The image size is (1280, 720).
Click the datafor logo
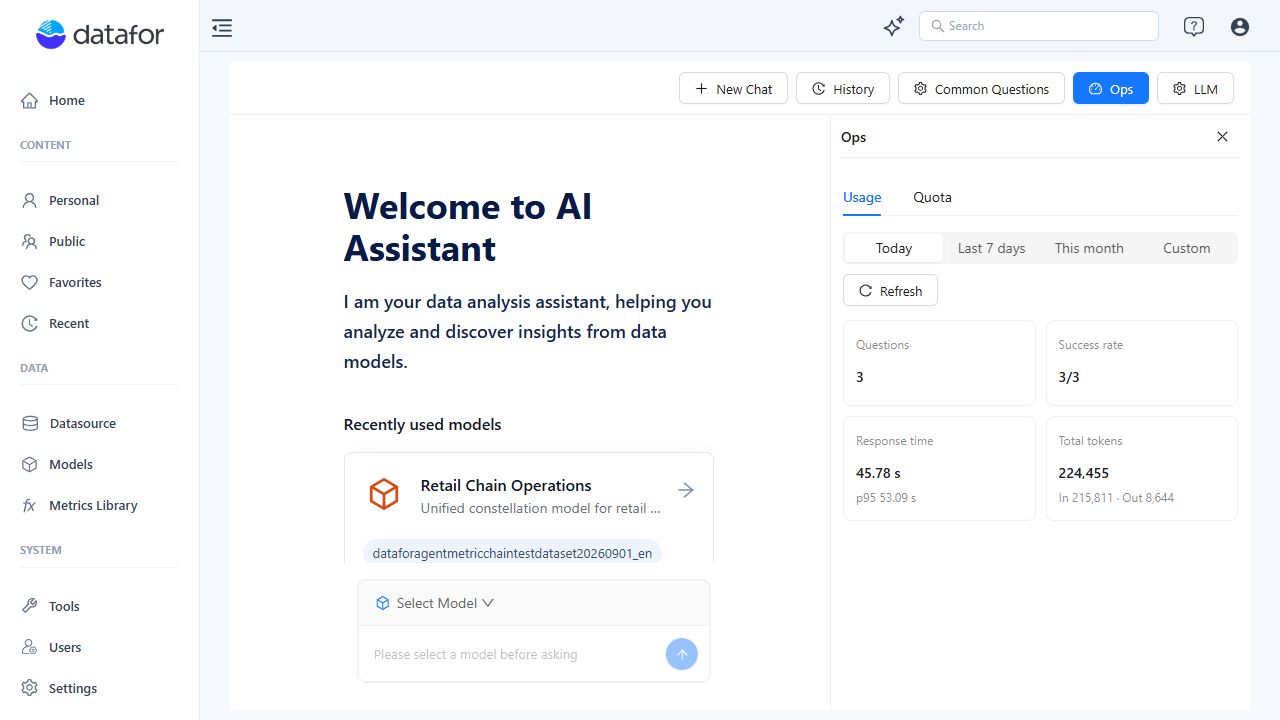pyautogui.click(x=100, y=34)
